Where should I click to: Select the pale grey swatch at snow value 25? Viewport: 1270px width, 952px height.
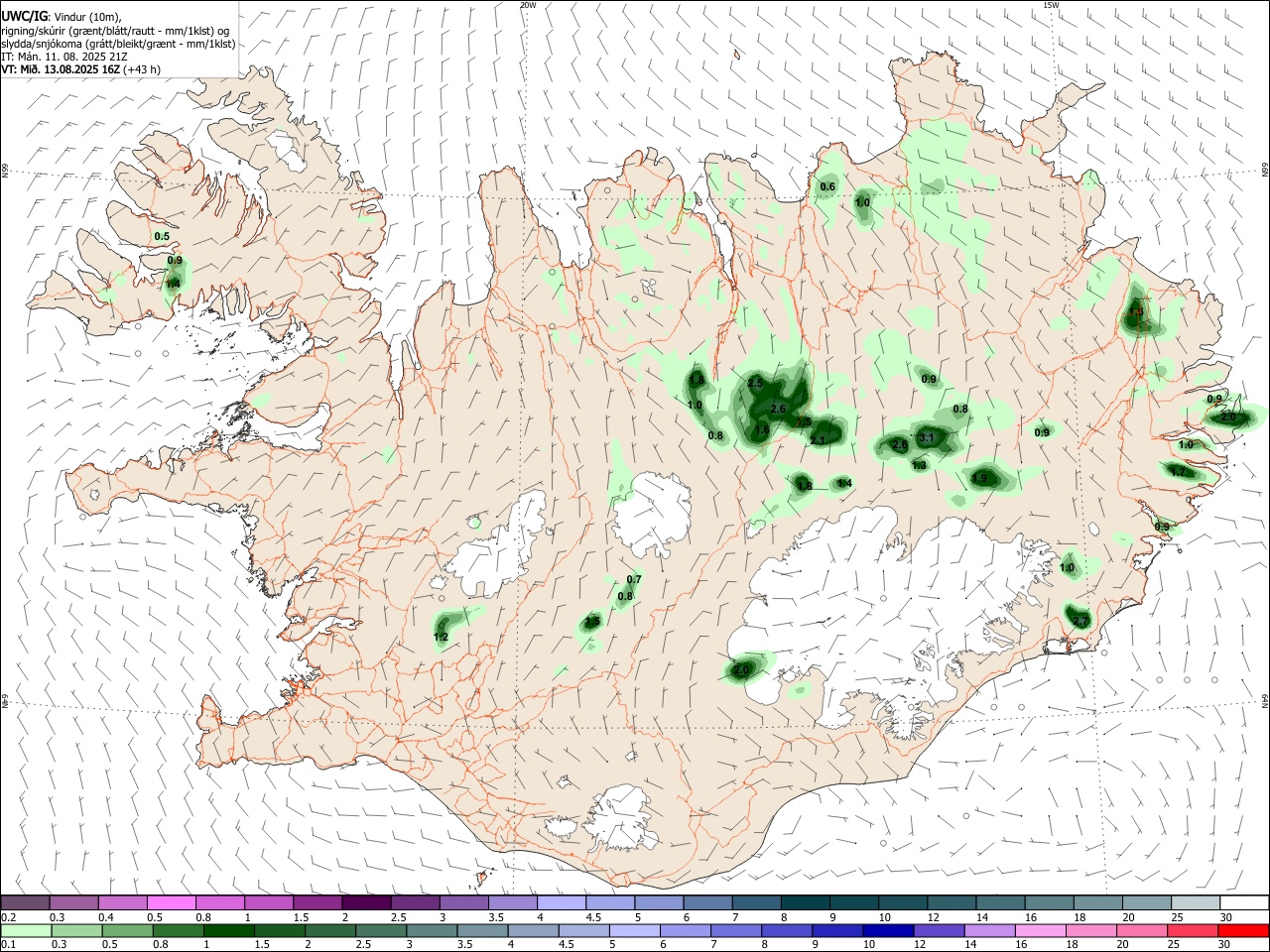[x=1197, y=902]
